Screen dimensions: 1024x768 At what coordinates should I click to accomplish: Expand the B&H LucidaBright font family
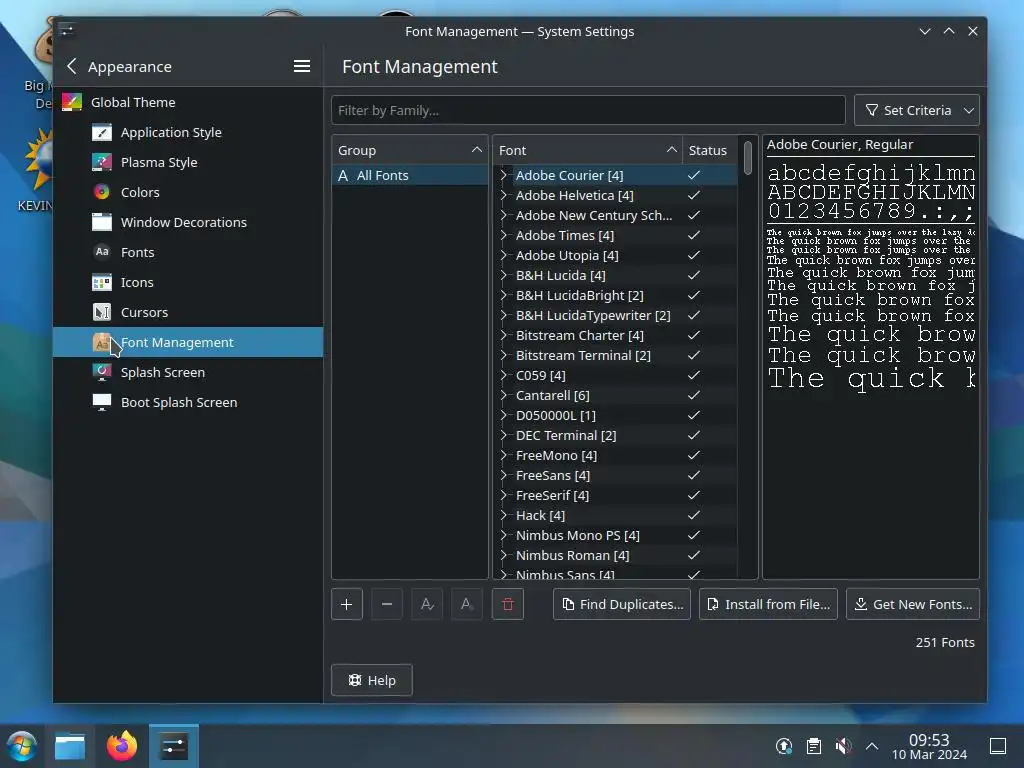pyautogui.click(x=504, y=295)
